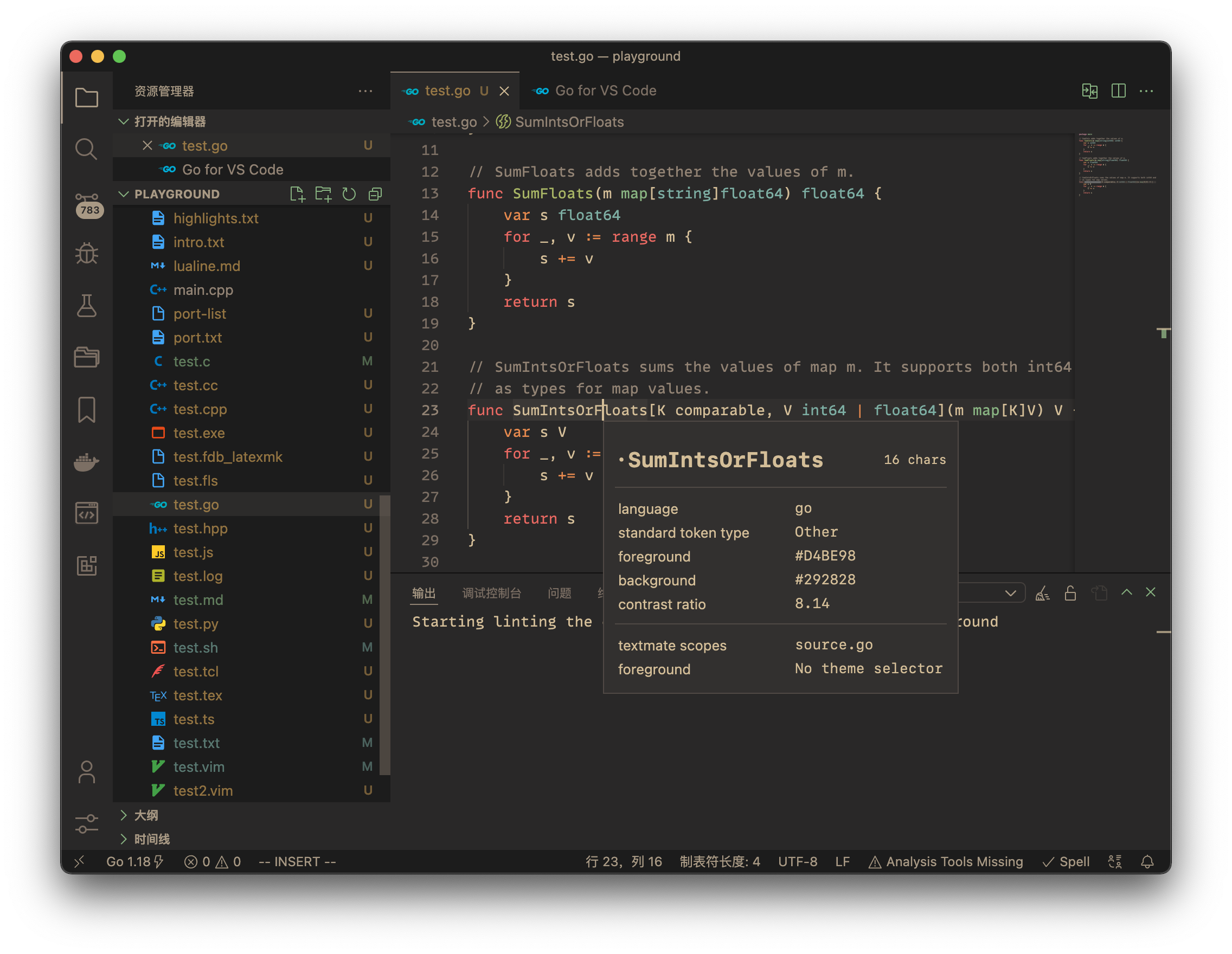1232x954 pixels.
Task: Open the notifications bell in the status bar
Action: coord(1147,861)
